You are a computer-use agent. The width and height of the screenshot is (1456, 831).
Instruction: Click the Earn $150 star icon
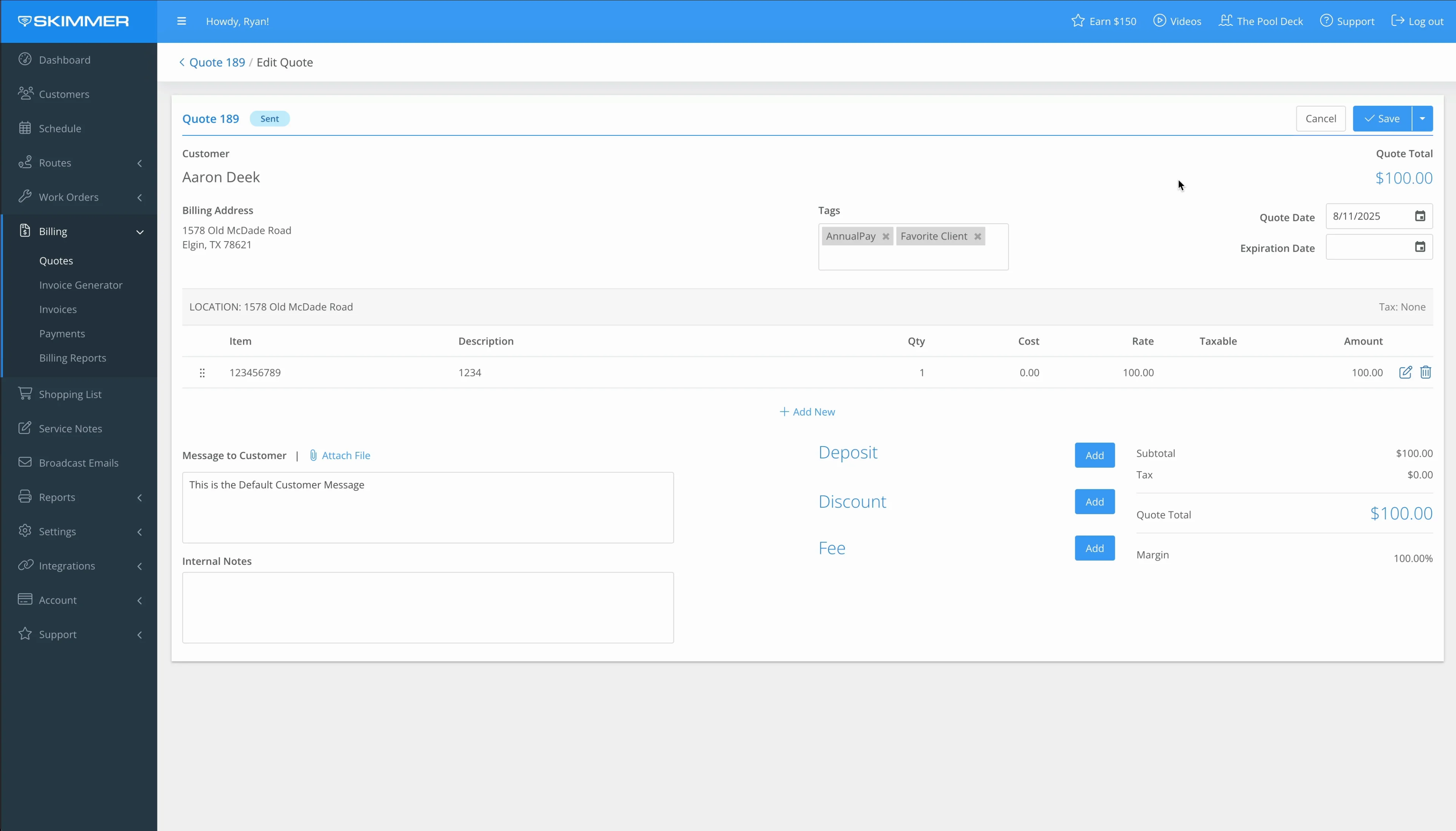tap(1078, 21)
